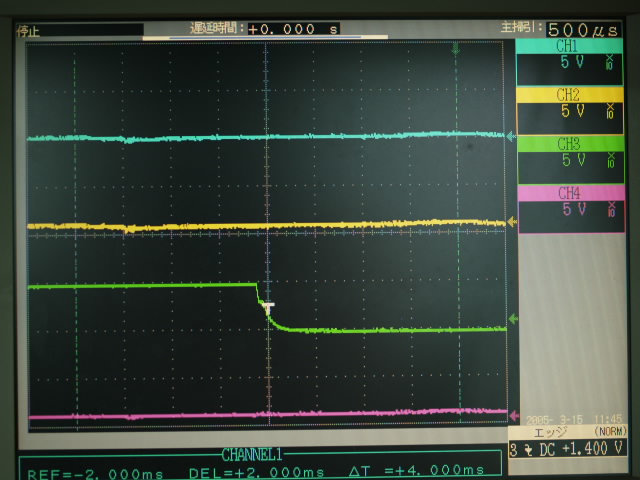Click the delay time +0.000 s field
Viewport: 640px width, 480px height.
click(x=293, y=29)
